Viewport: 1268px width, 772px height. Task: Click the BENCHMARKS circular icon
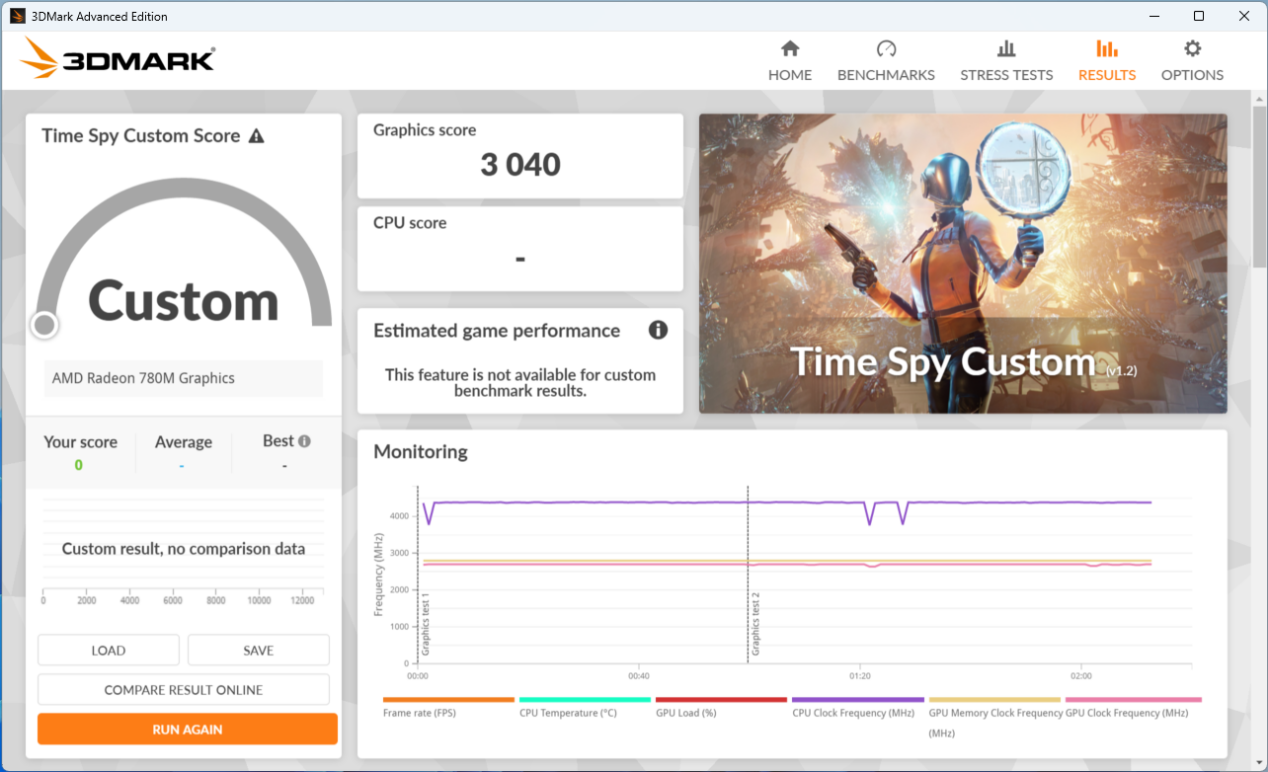click(x=885, y=48)
